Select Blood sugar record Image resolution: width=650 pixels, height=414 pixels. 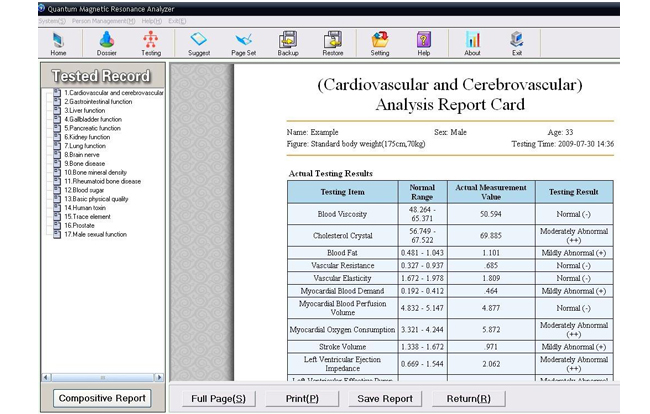tap(84, 190)
